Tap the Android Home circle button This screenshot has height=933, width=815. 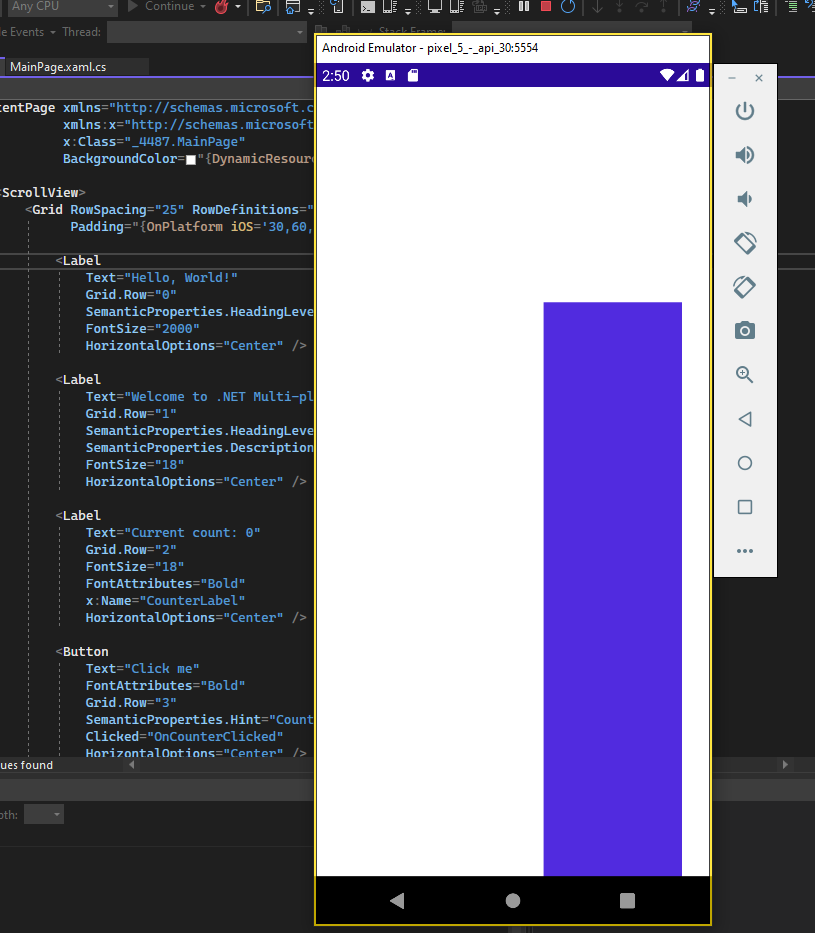coord(512,901)
